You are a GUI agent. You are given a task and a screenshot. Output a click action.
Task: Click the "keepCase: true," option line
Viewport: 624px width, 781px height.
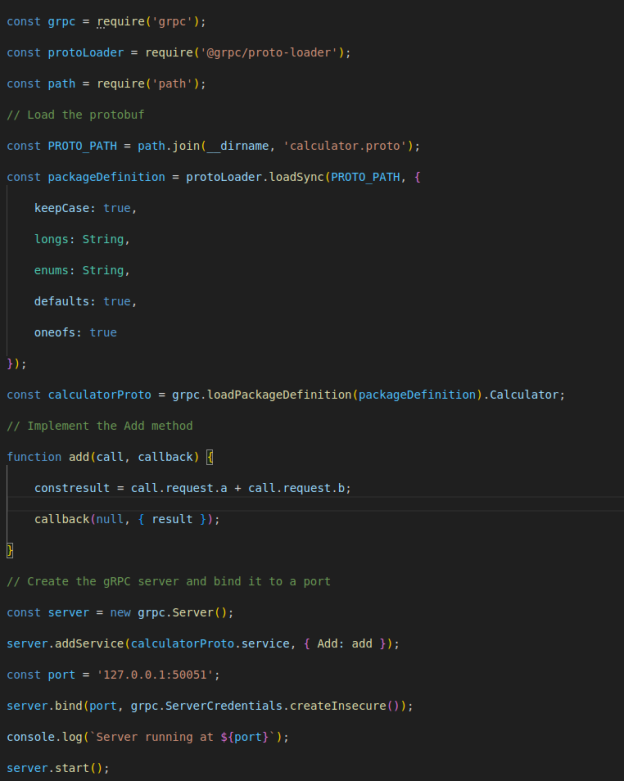point(85,208)
